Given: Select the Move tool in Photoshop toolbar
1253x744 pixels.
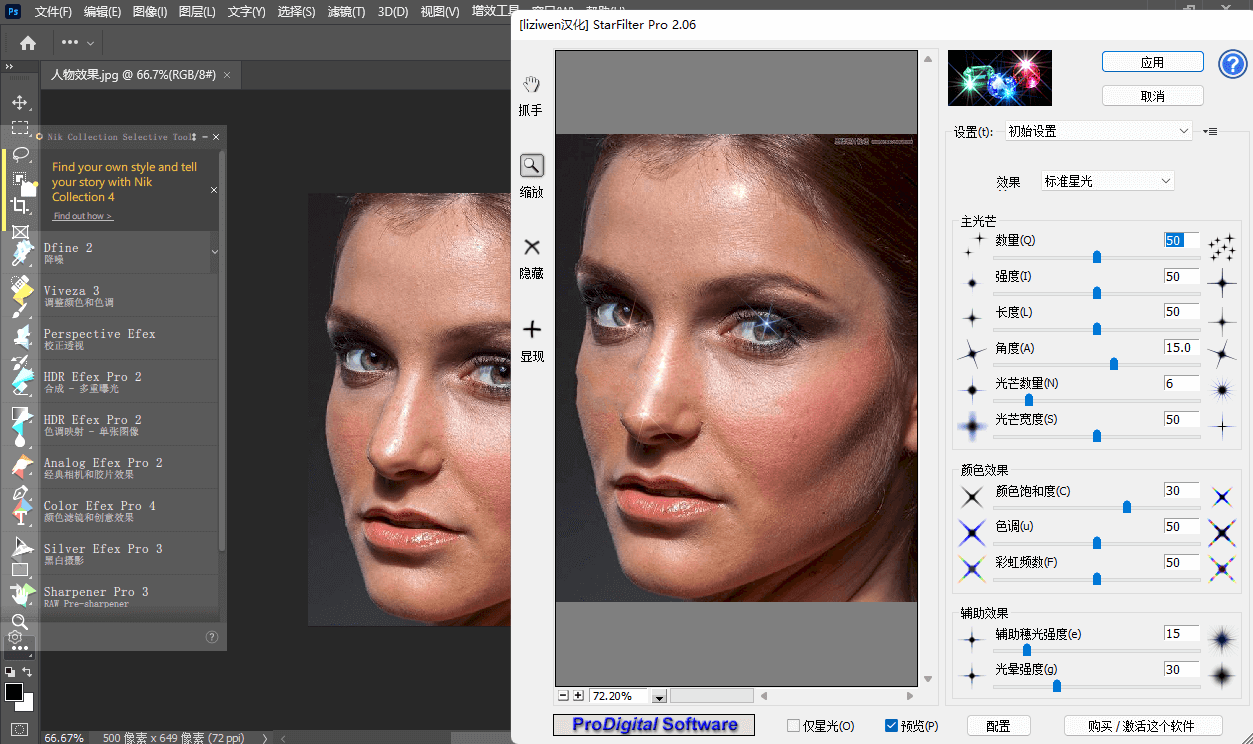Looking at the screenshot, I should click(x=20, y=102).
